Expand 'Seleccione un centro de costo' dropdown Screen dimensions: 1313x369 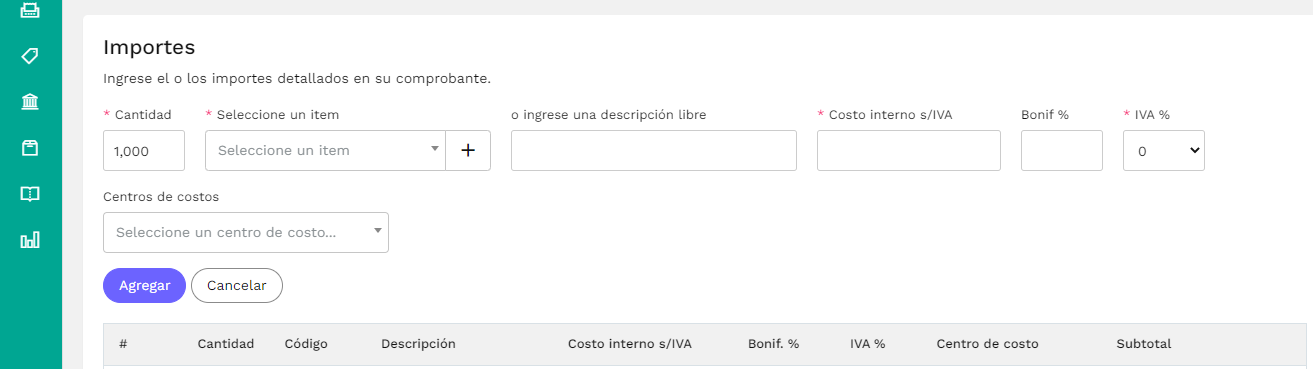[x=246, y=232]
